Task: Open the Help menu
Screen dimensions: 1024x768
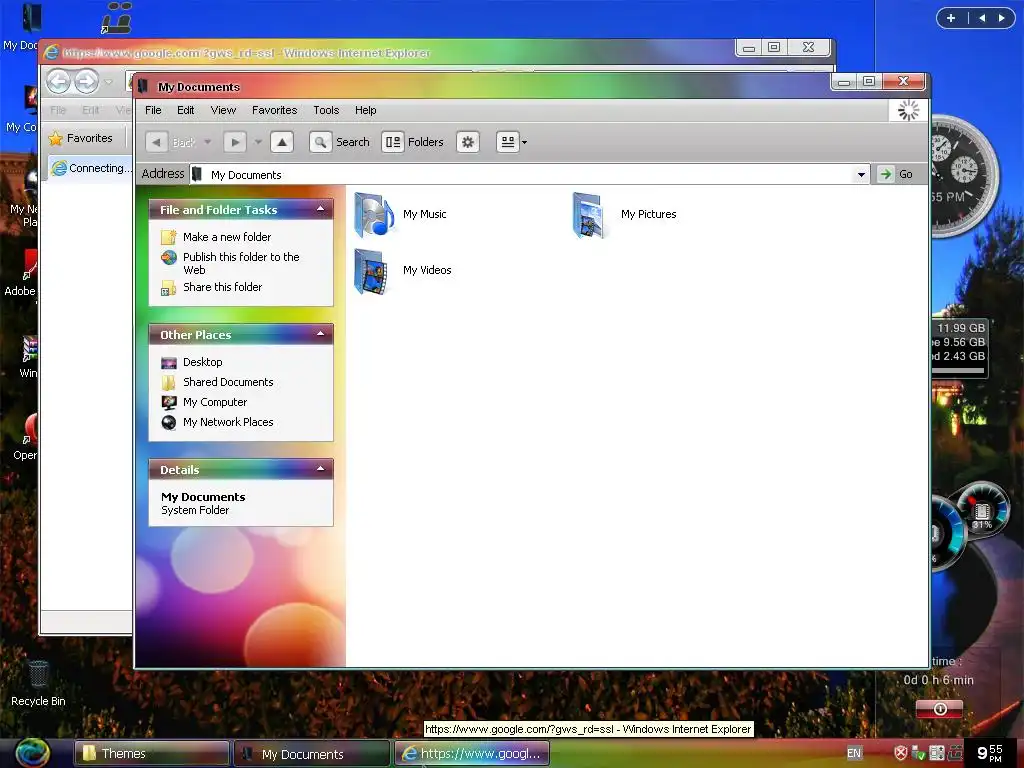Action: (x=366, y=110)
